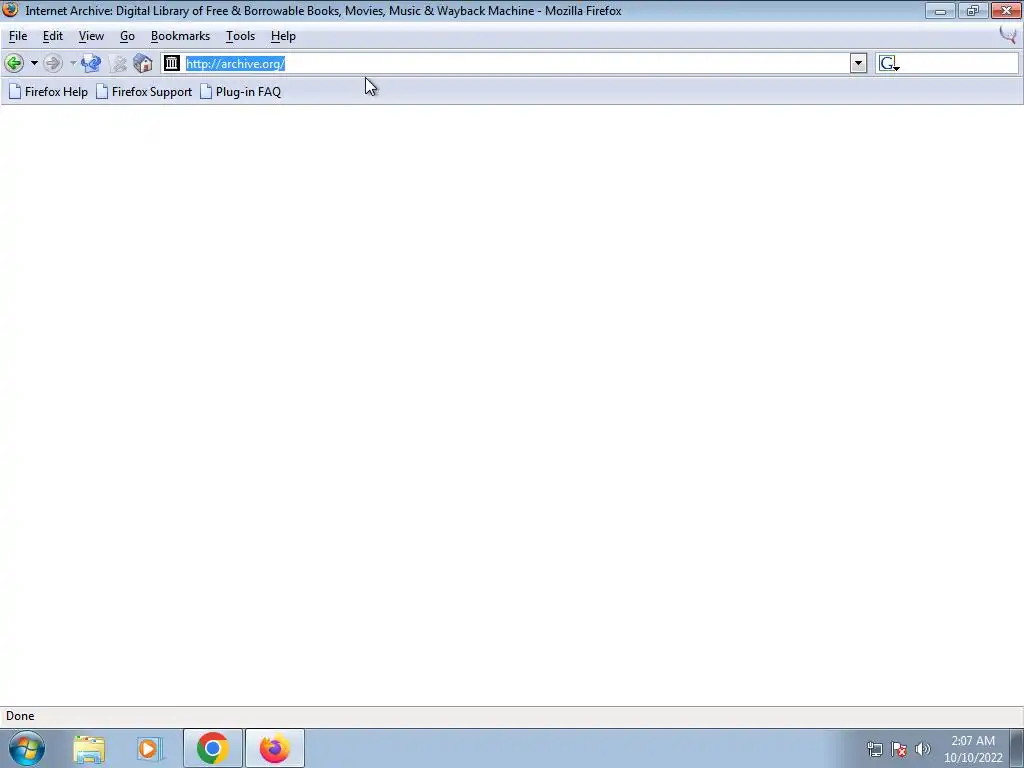Screen dimensions: 1024x768
Task: Launch Windows Explorer from taskbar
Action: [89, 749]
